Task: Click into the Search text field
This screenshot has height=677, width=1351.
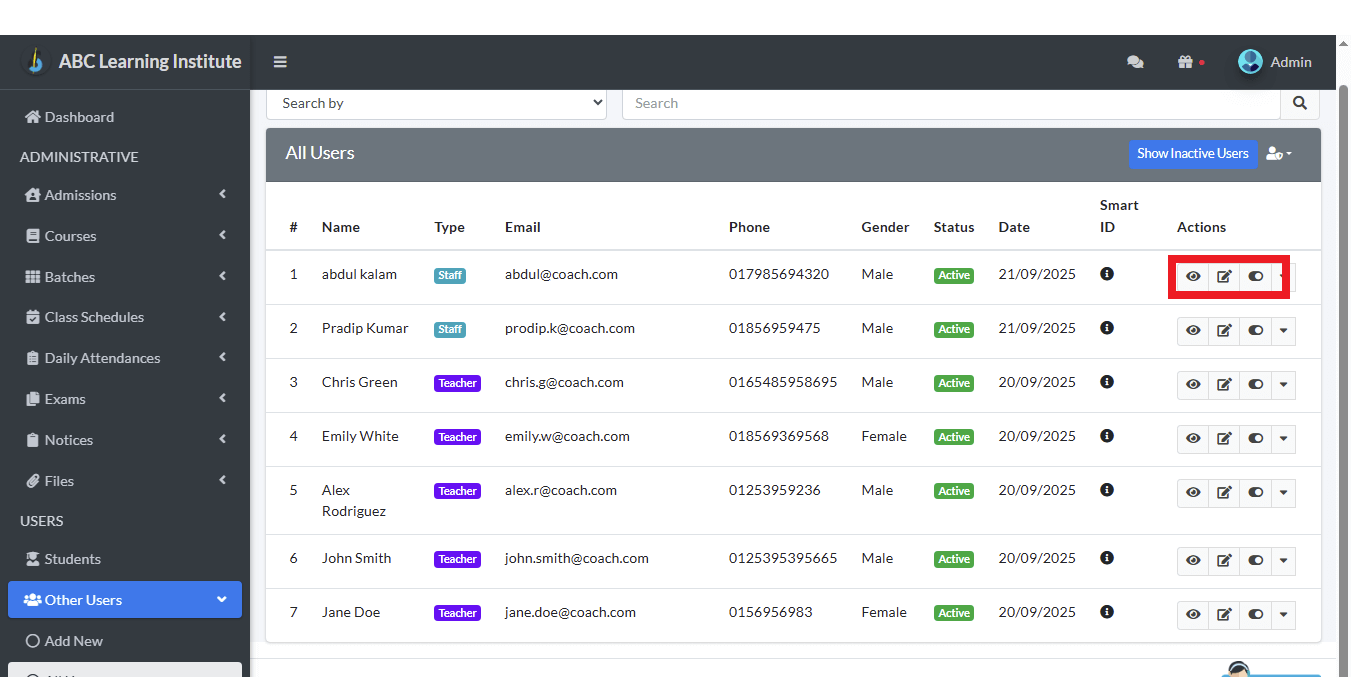Action: (x=950, y=103)
